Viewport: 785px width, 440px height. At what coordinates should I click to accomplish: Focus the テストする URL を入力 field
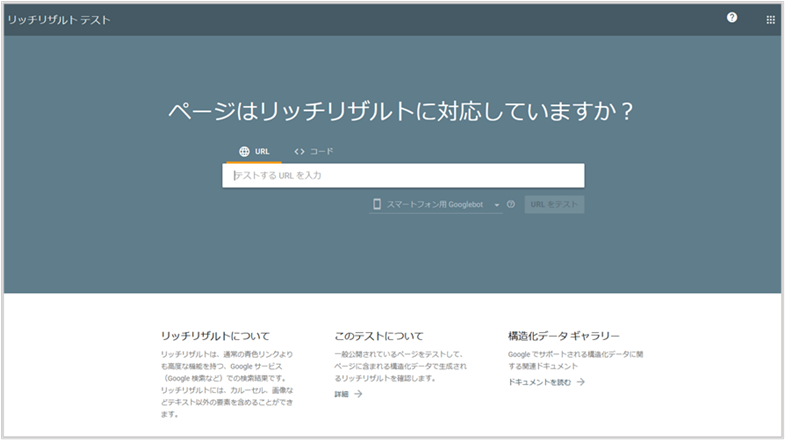[x=403, y=176]
